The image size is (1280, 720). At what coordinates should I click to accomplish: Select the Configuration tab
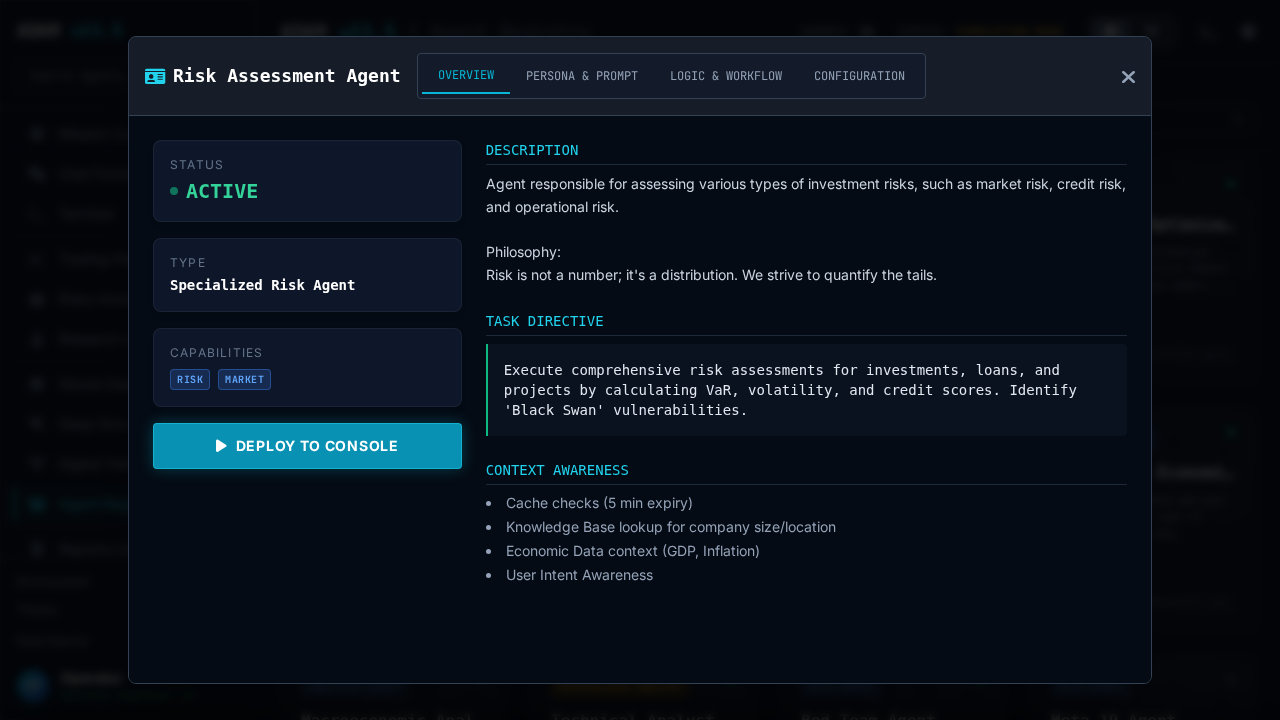tap(859, 76)
